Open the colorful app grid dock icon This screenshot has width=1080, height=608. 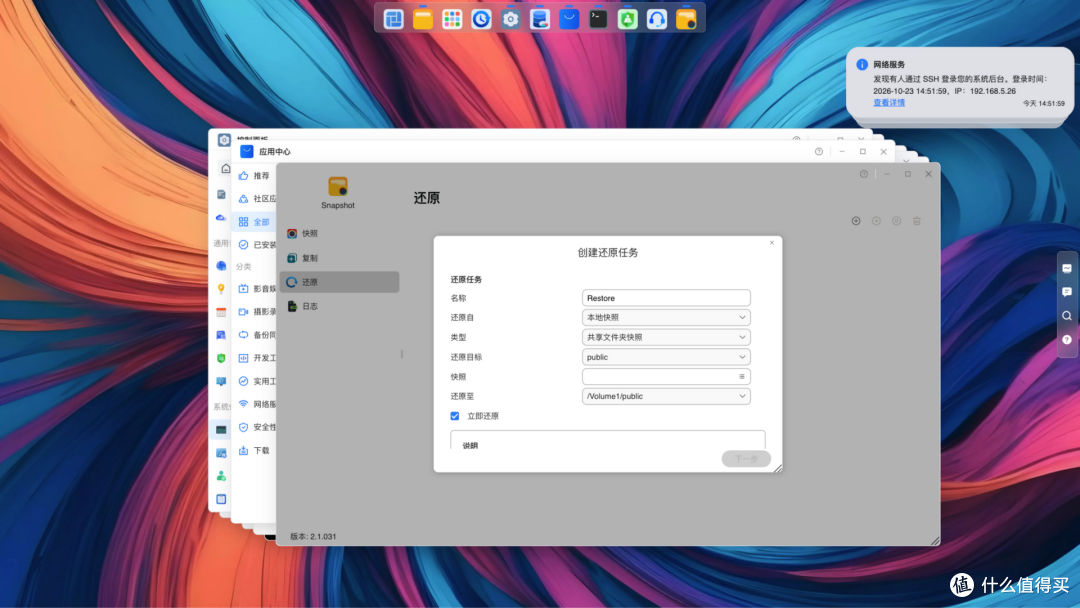click(x=452, y=19)
